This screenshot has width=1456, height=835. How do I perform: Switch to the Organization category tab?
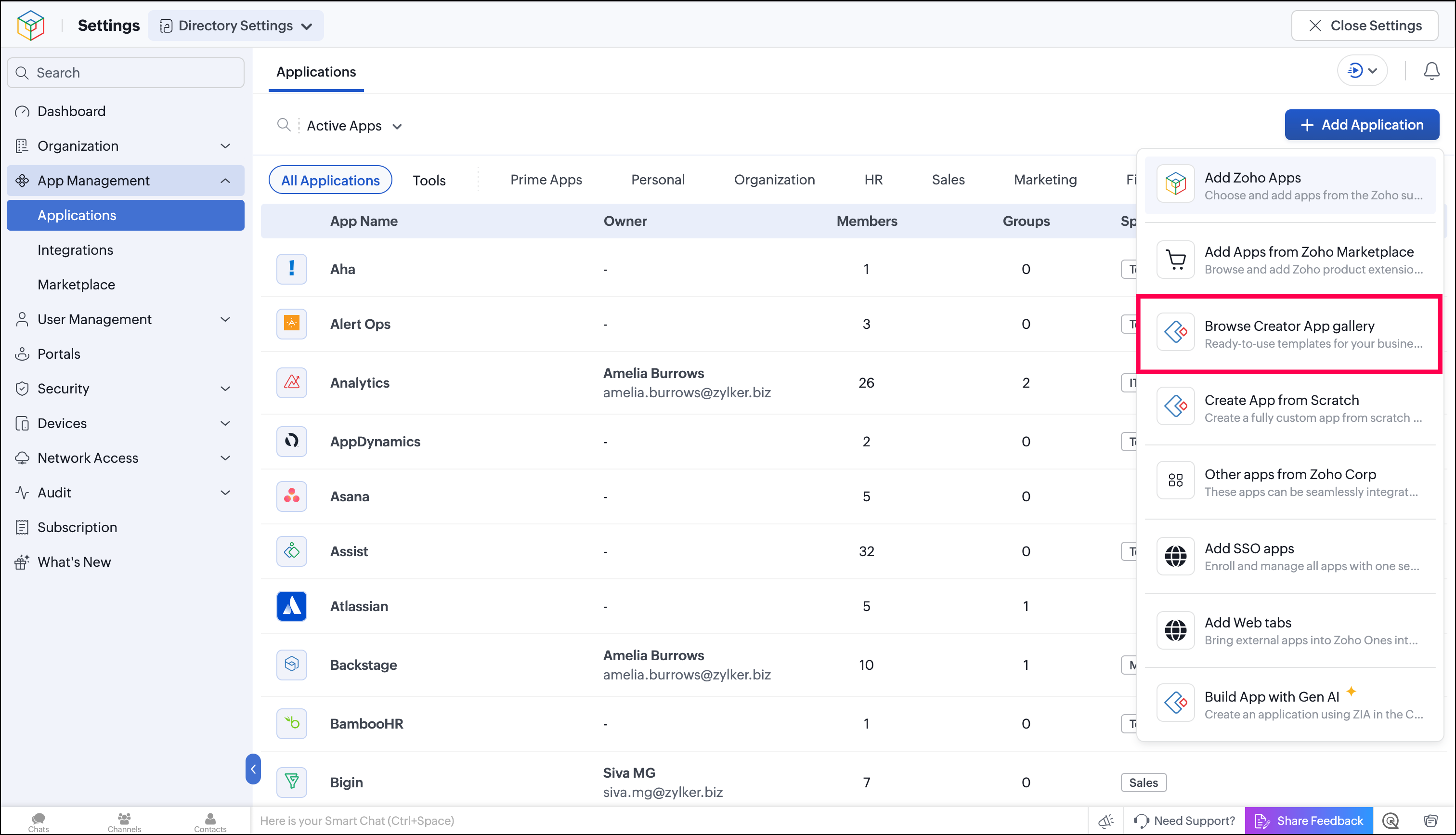coord(774,180)
